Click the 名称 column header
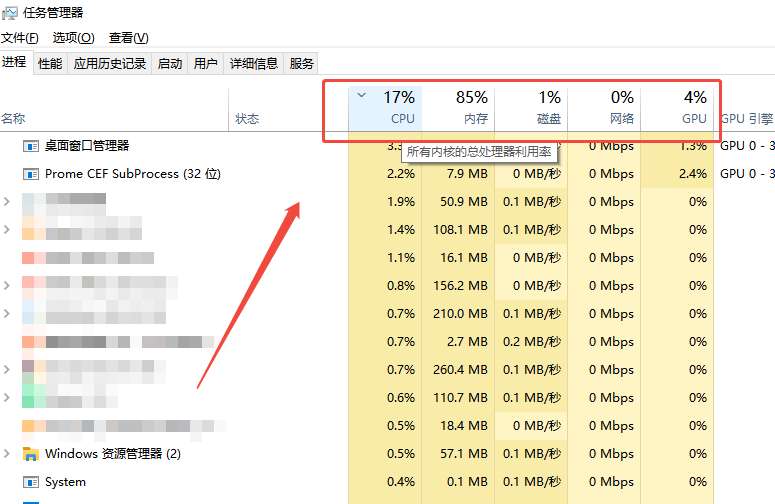 (14, 119)
